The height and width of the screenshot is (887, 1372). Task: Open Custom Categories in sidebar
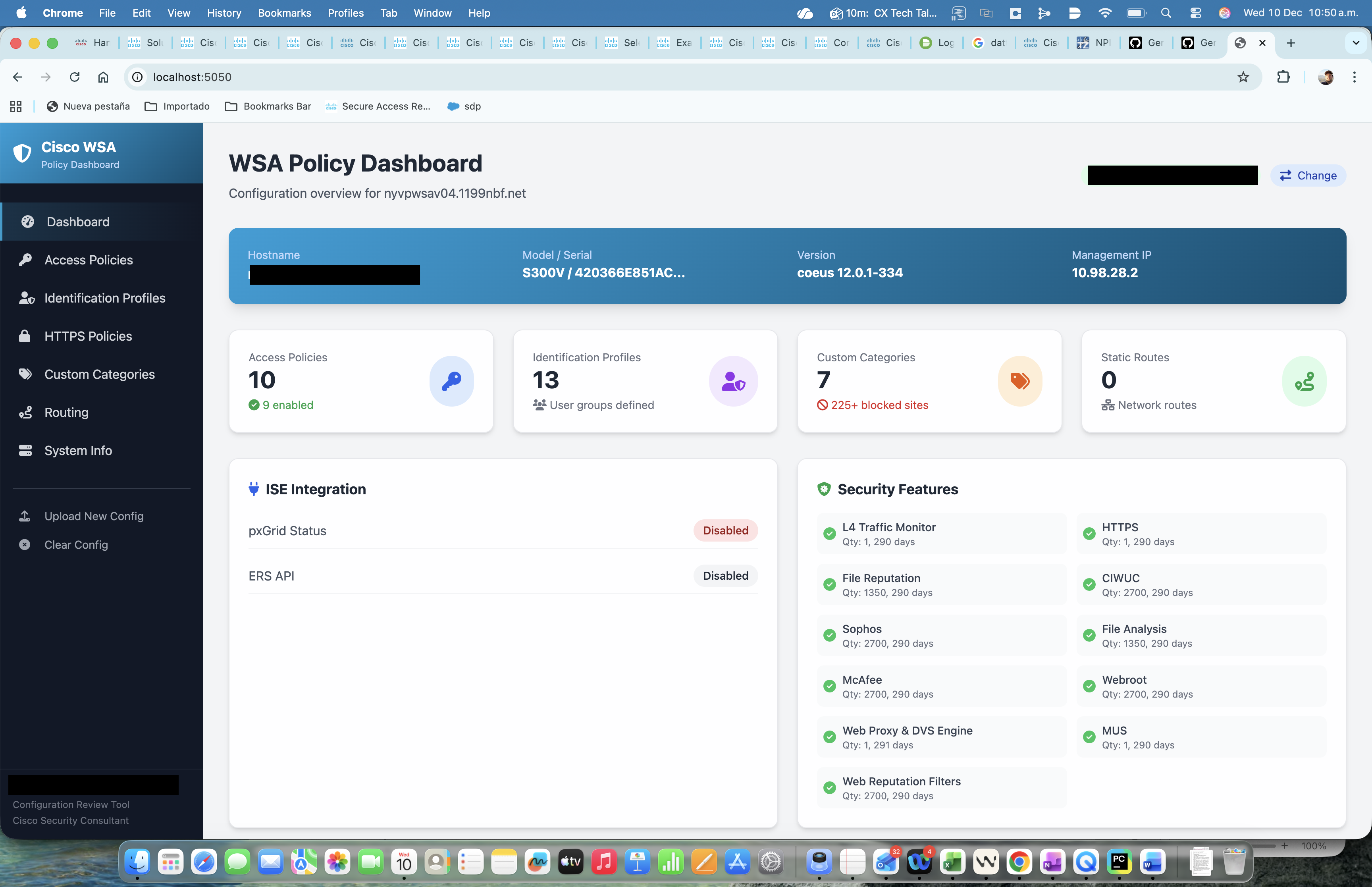[x=102, y=374]
